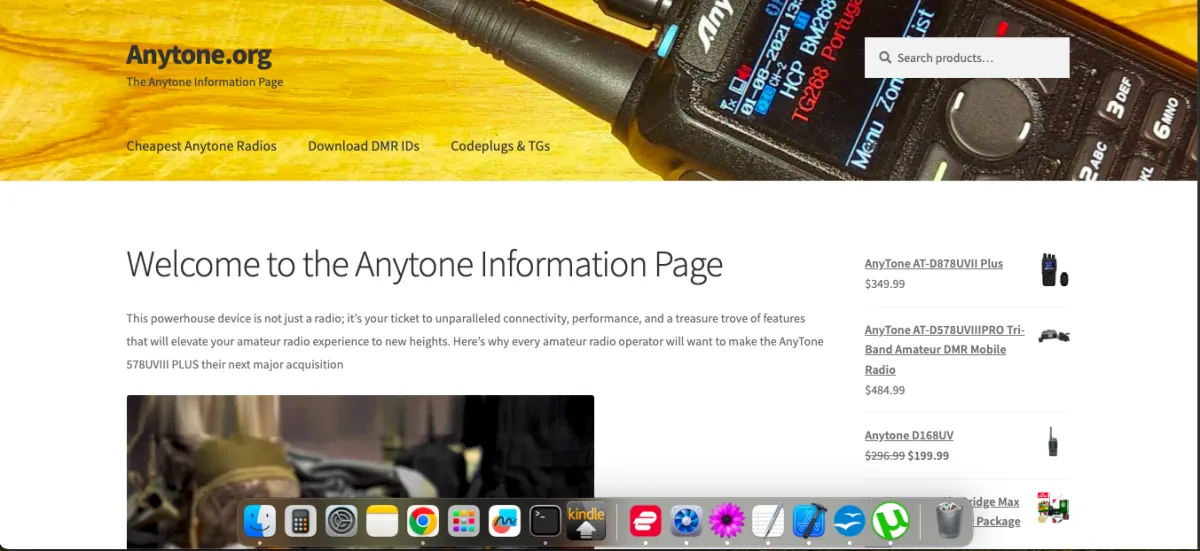
Task: Click the $199.99 sale price
Action: click(929, 456)
